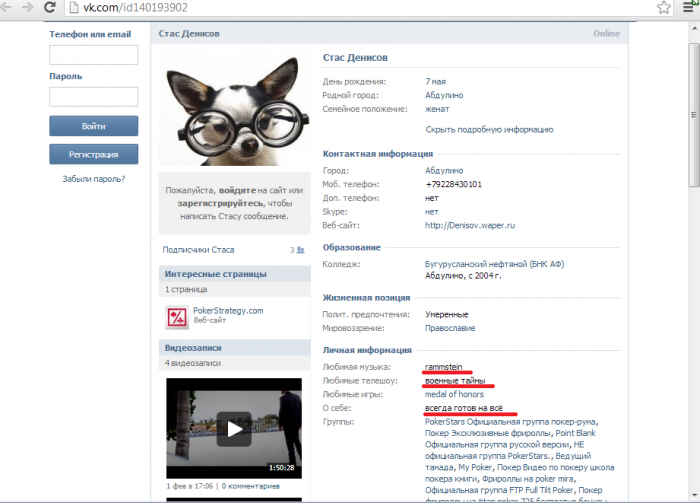
Task: Open the chihuahua profile photo
Action: 235,110
